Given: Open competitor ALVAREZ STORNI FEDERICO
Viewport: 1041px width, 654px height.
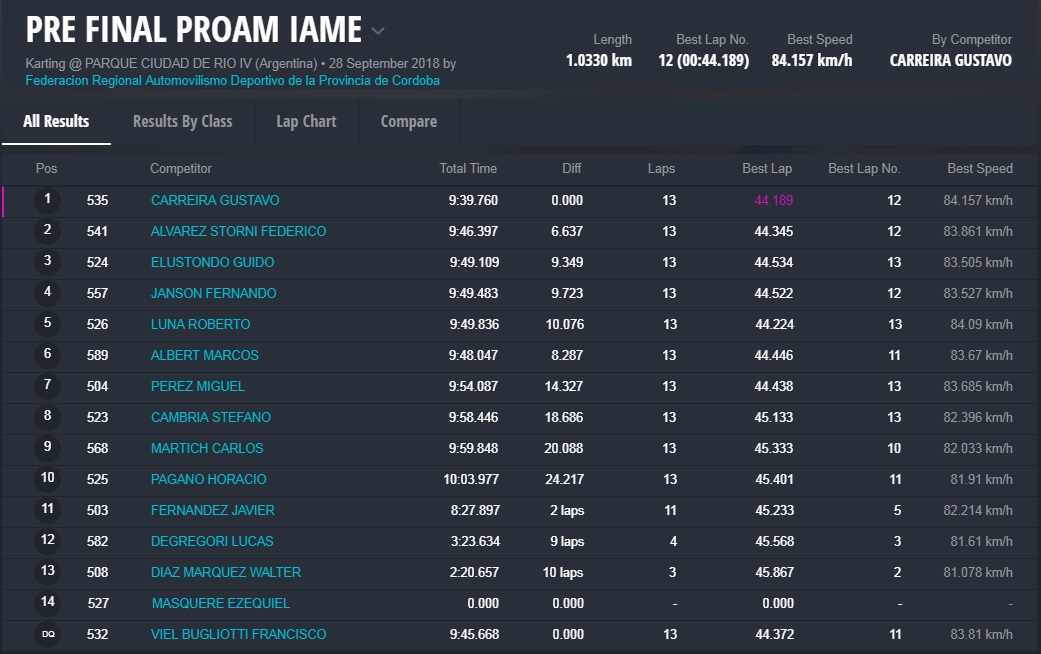Looking at the screenshot, I should 238,231.
